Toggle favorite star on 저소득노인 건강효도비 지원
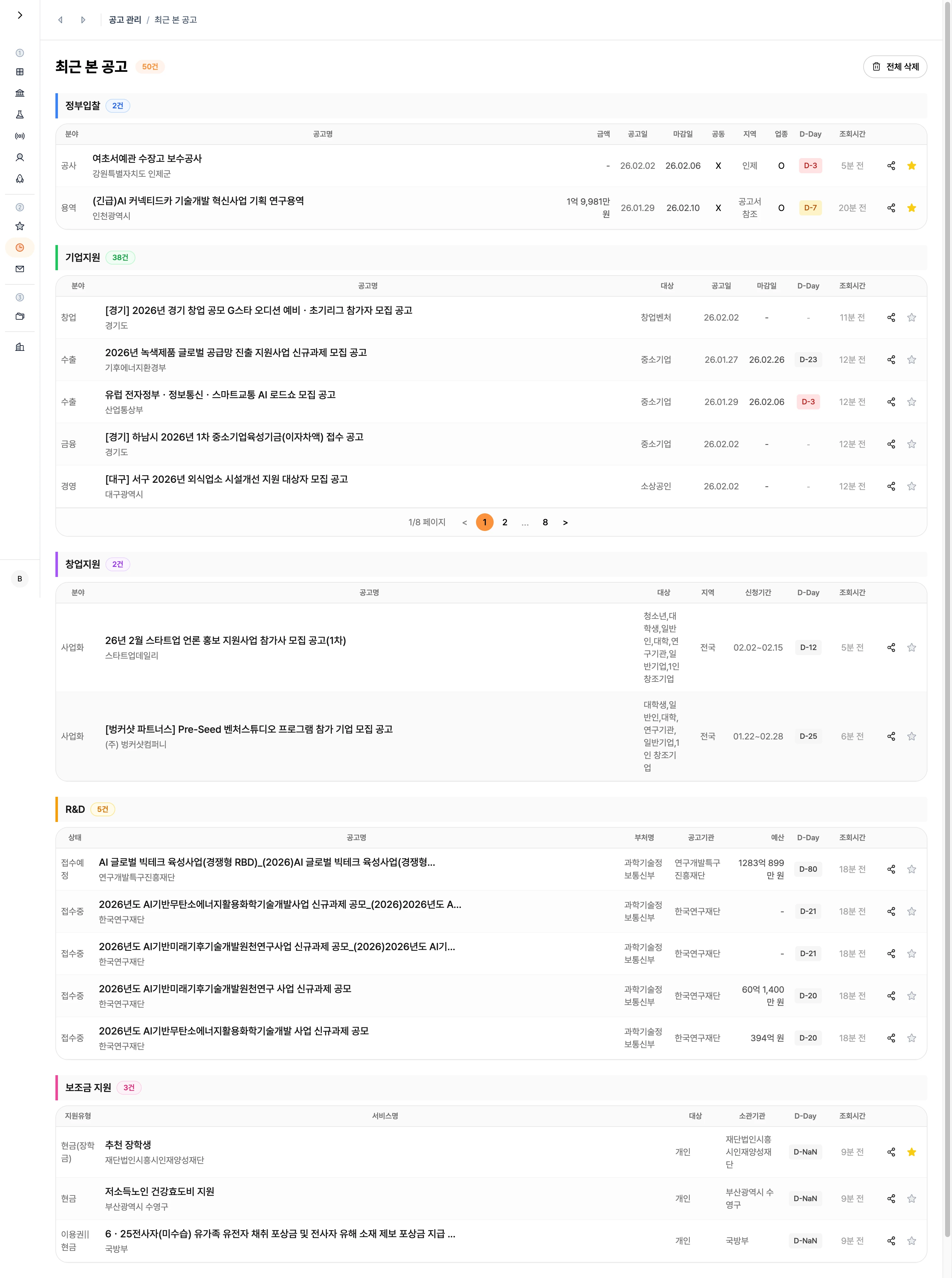 pos(911,1198)
